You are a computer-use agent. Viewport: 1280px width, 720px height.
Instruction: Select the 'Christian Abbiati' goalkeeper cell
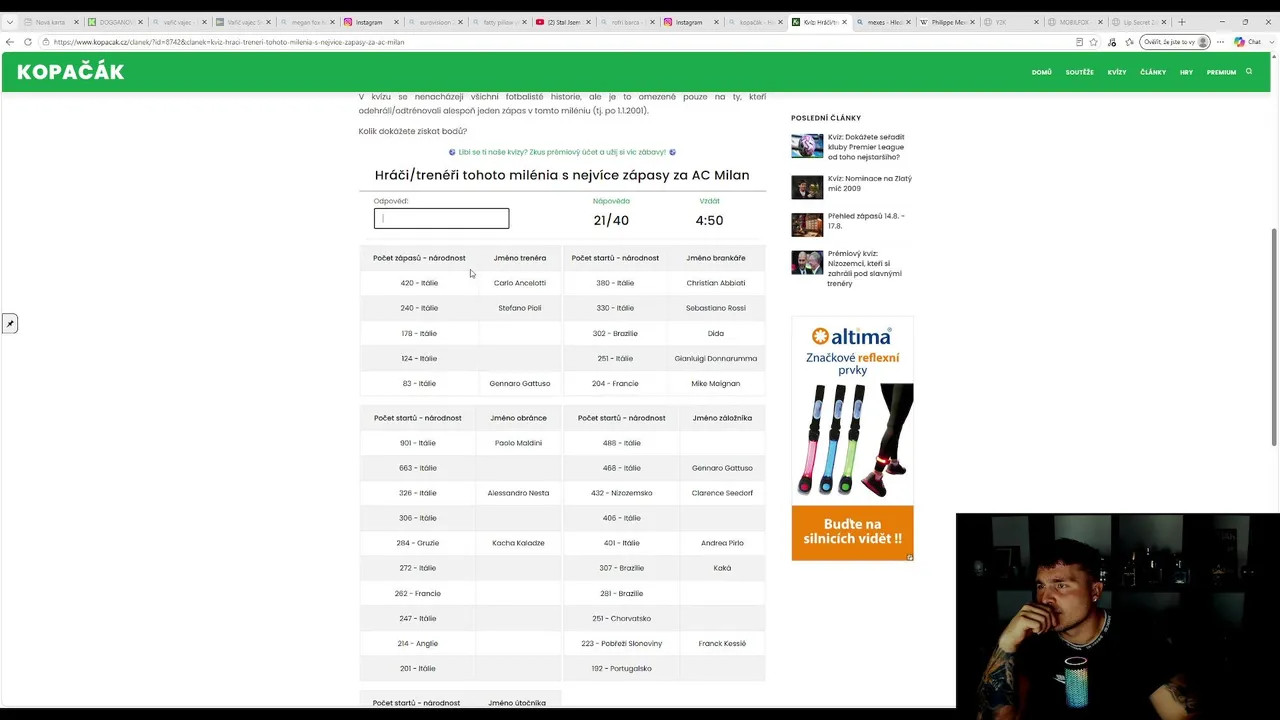click(716, 283)
